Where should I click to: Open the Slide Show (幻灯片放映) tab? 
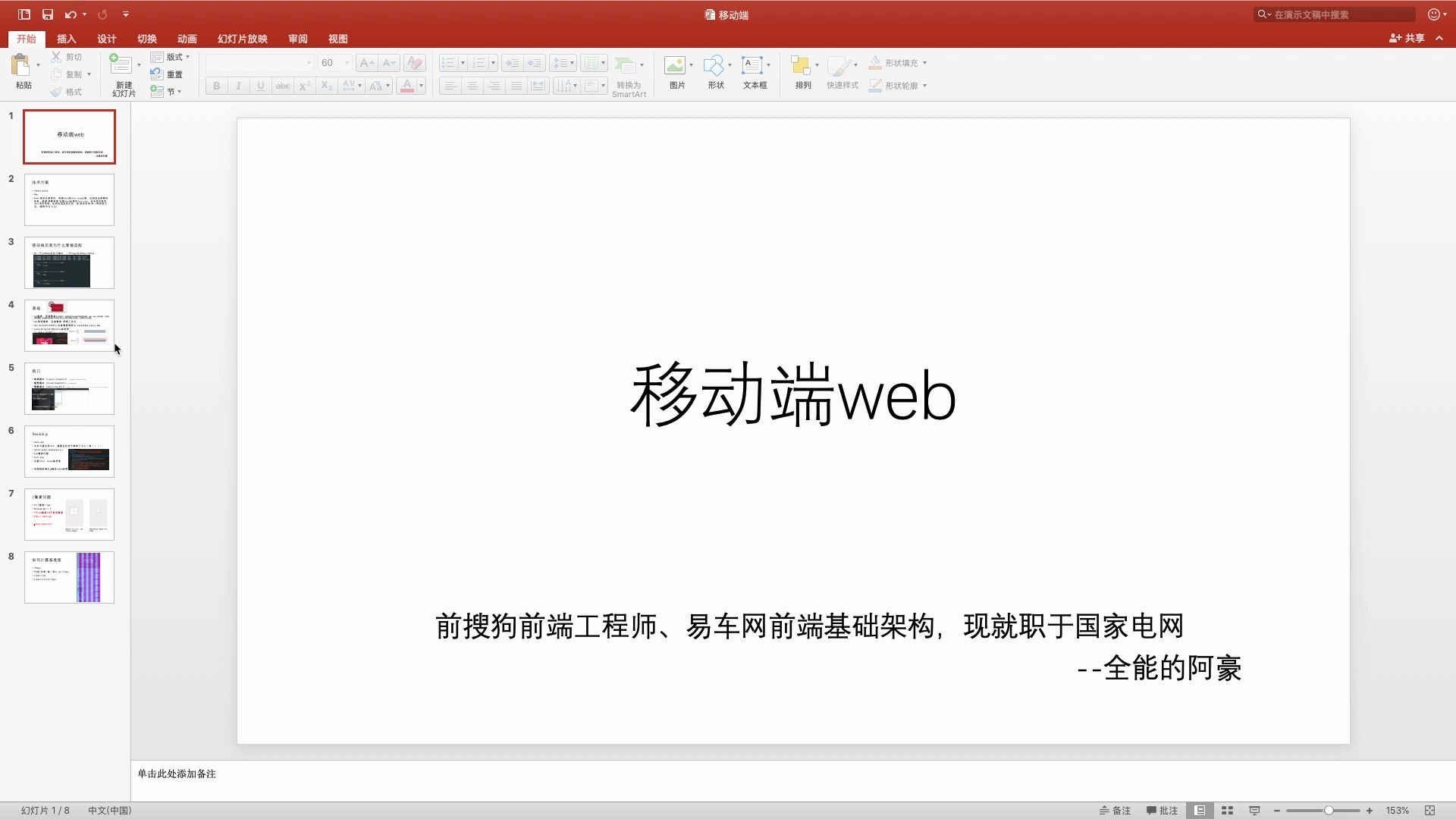click(243, 39)
